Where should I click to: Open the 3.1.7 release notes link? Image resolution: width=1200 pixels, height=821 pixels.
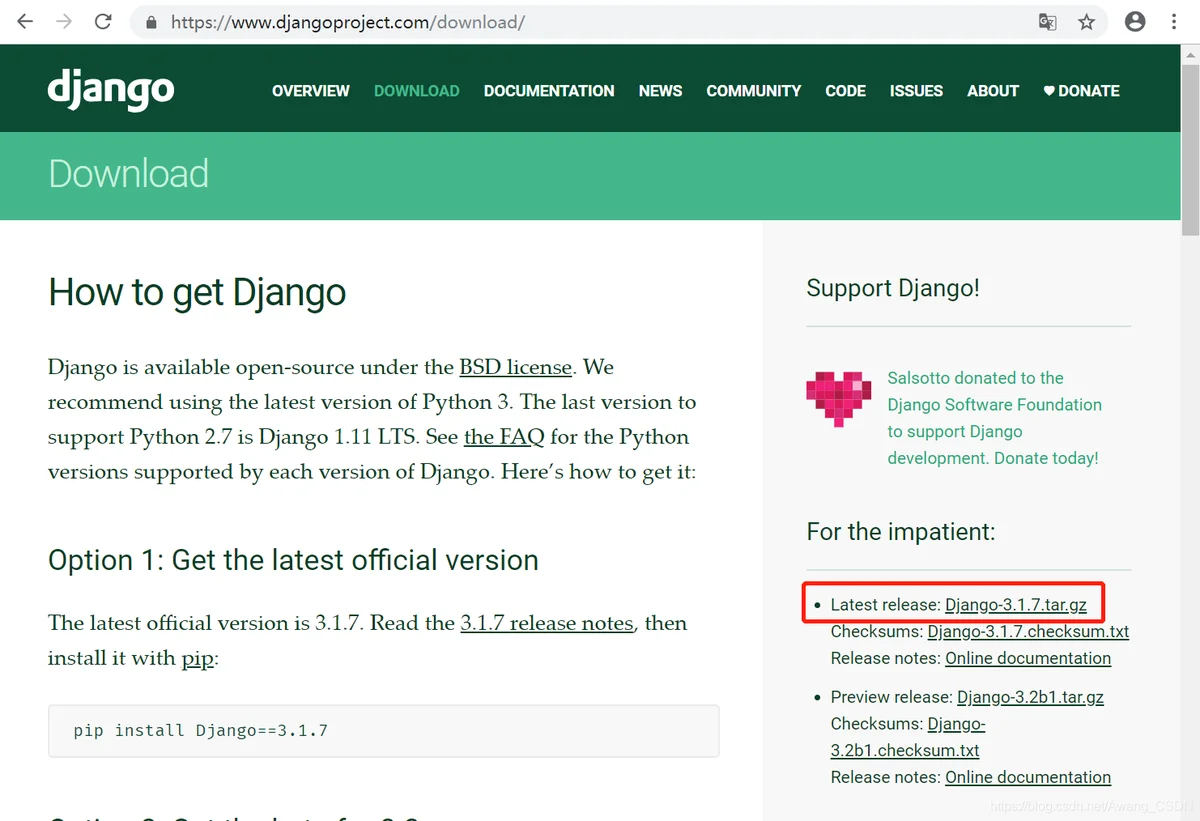point(547,623)
